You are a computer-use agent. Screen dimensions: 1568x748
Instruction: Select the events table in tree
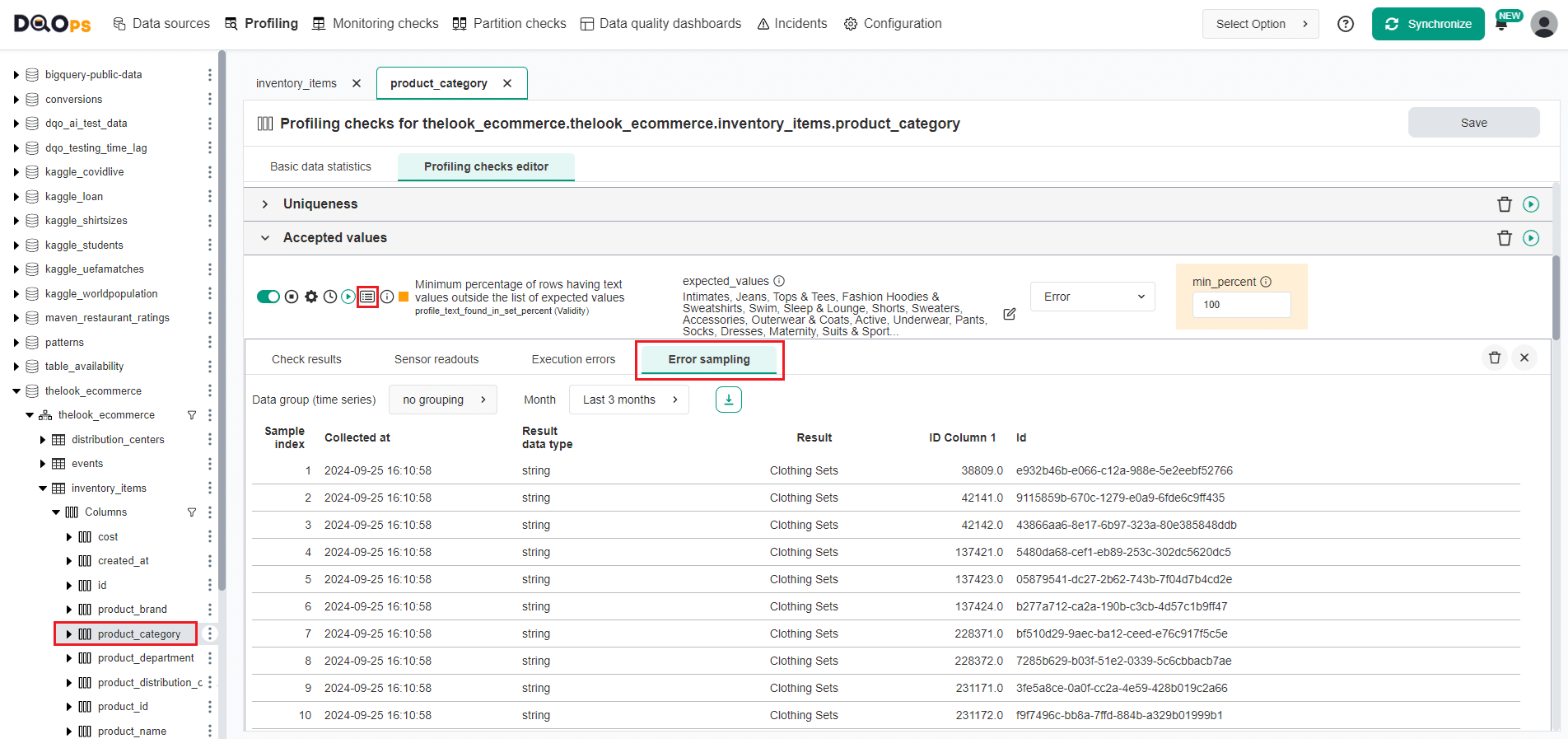click(x=87, y=464)
